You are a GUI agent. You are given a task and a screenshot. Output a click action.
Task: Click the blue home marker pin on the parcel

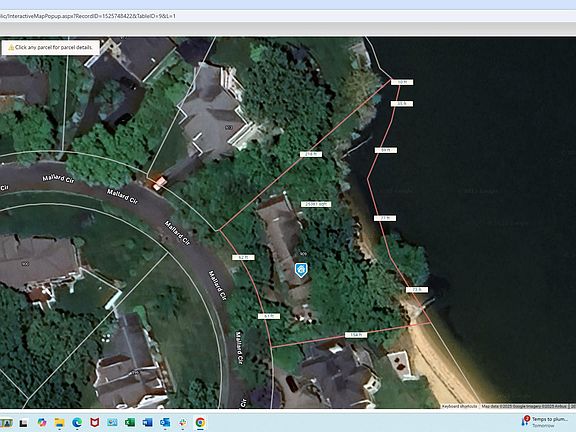point(301,270)
